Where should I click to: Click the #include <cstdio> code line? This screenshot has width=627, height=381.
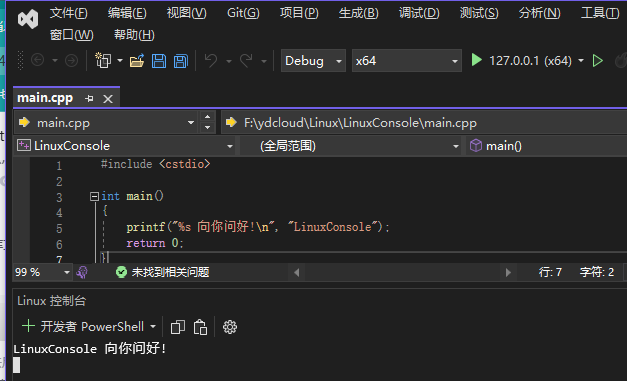(x=156, y=164)
